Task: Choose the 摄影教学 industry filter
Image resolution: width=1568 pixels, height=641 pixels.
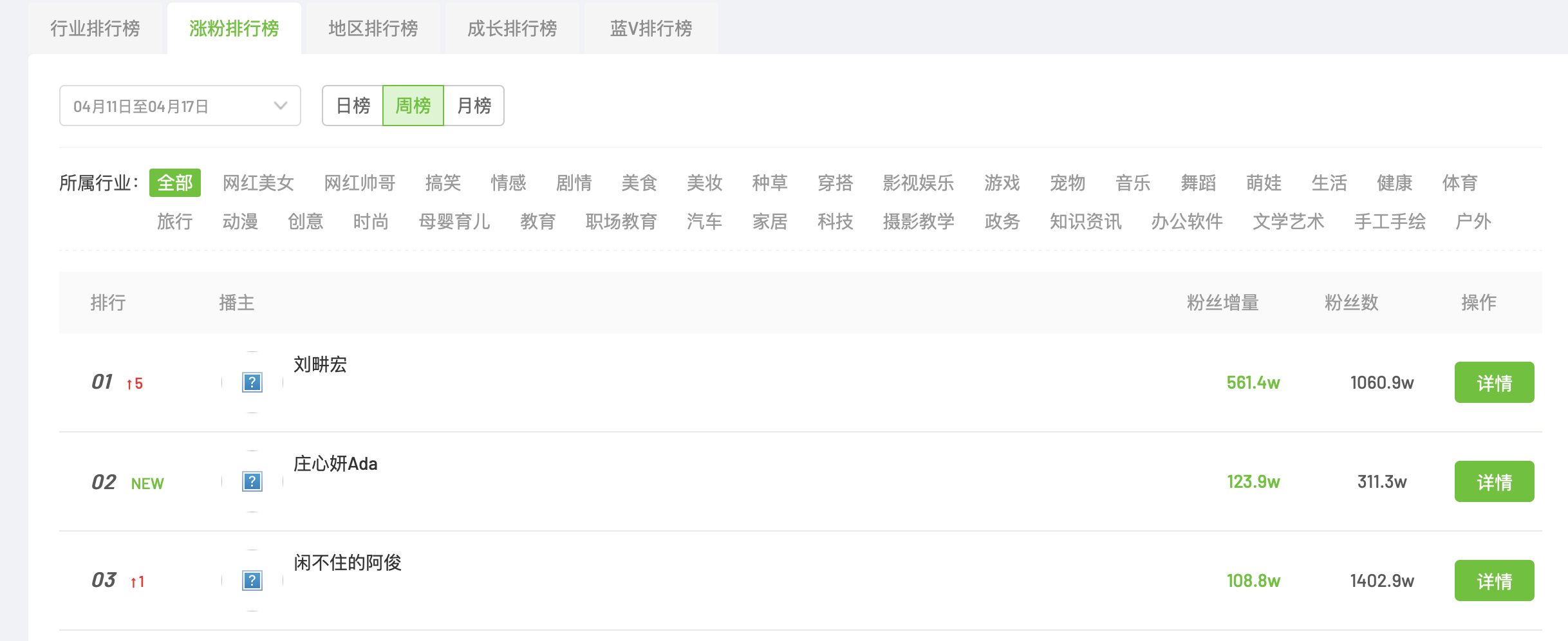Action: pos(919,221)
